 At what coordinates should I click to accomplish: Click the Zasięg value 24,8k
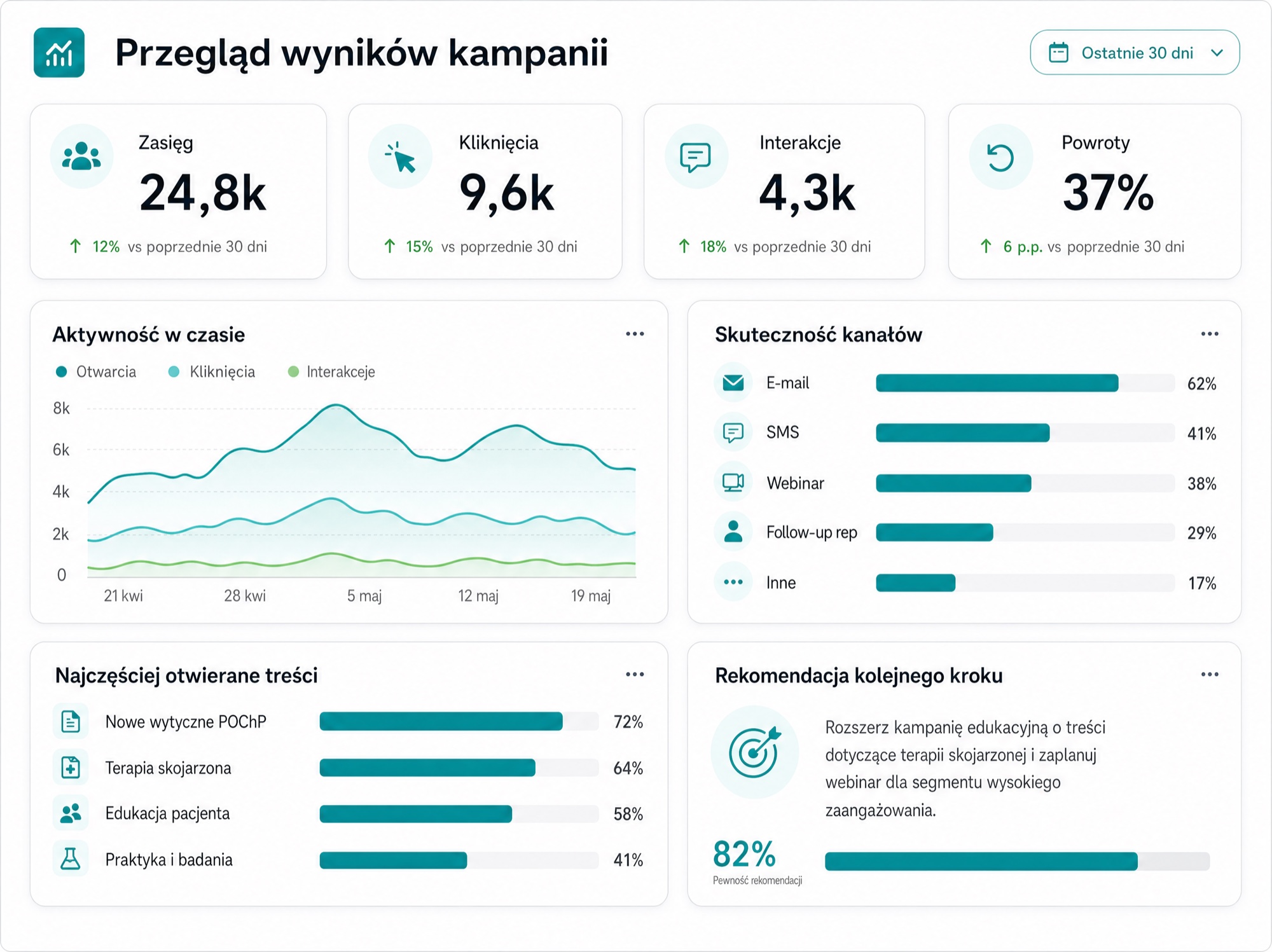(x=203, y=192)
